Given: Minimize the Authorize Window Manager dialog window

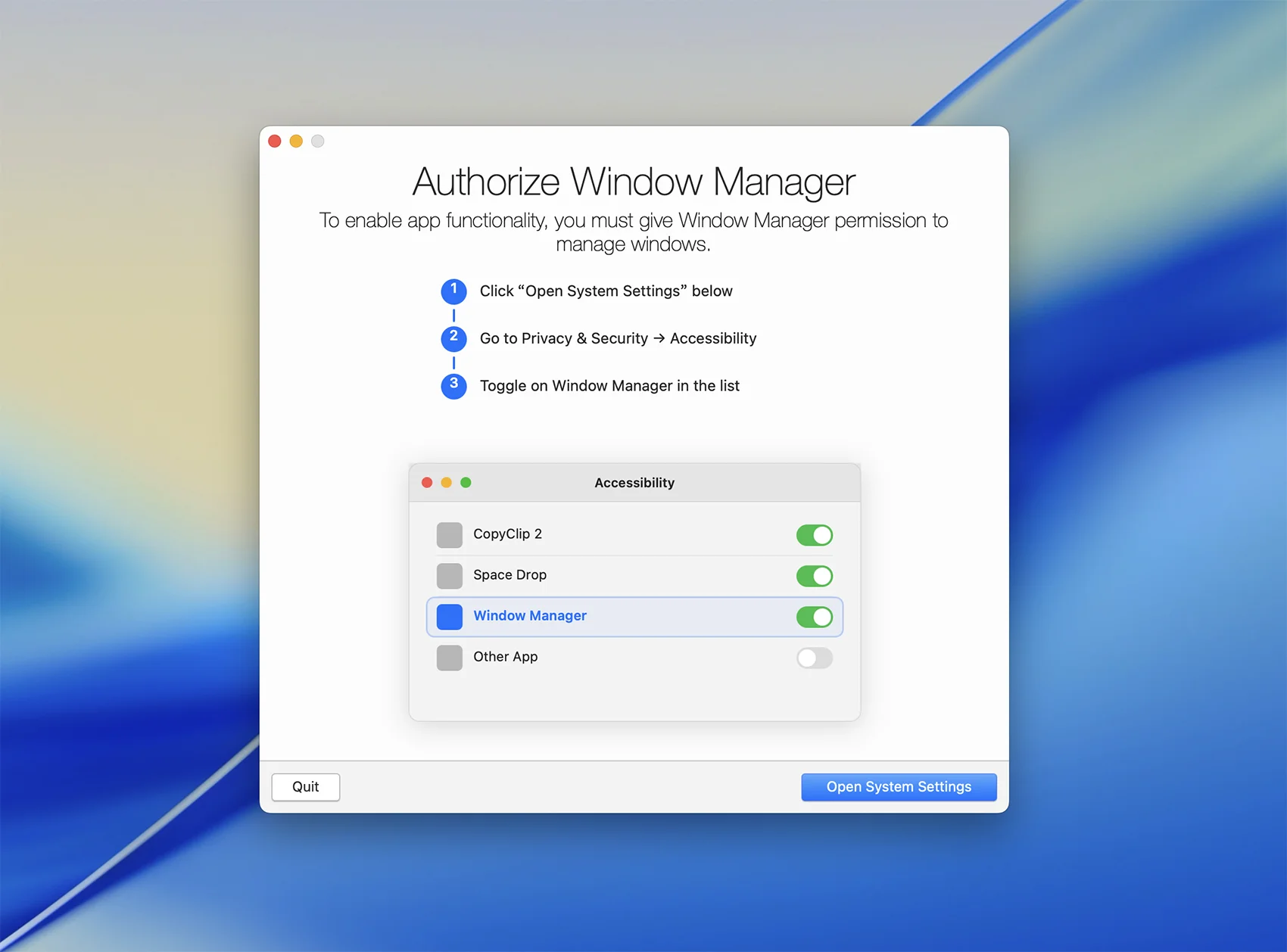Looking at the screenshot, I should (296, 142).
